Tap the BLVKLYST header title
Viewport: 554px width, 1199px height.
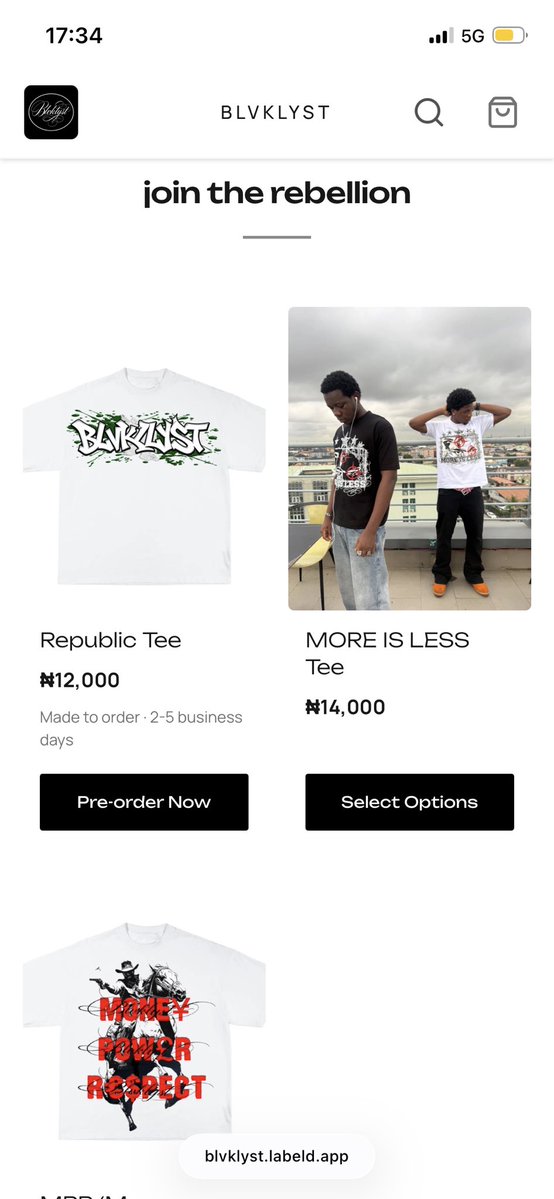click(x=275, y=112)
